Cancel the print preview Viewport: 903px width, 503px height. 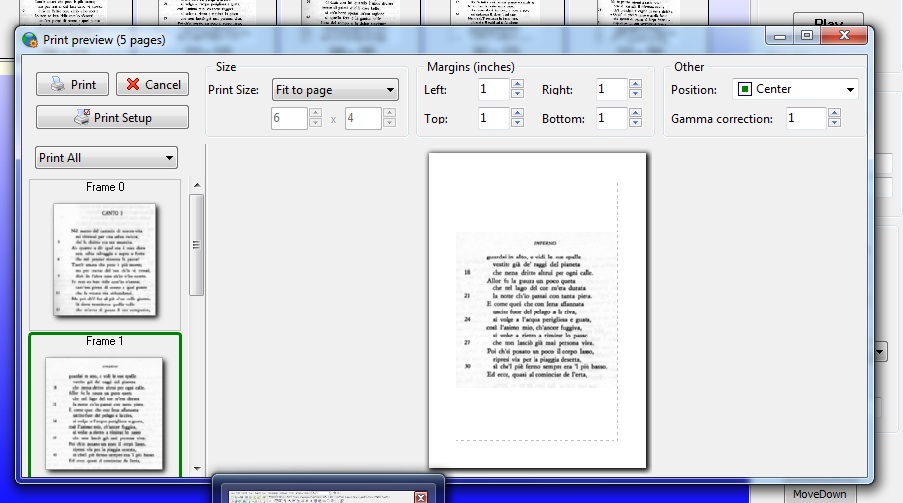click(x=153, y=85)
